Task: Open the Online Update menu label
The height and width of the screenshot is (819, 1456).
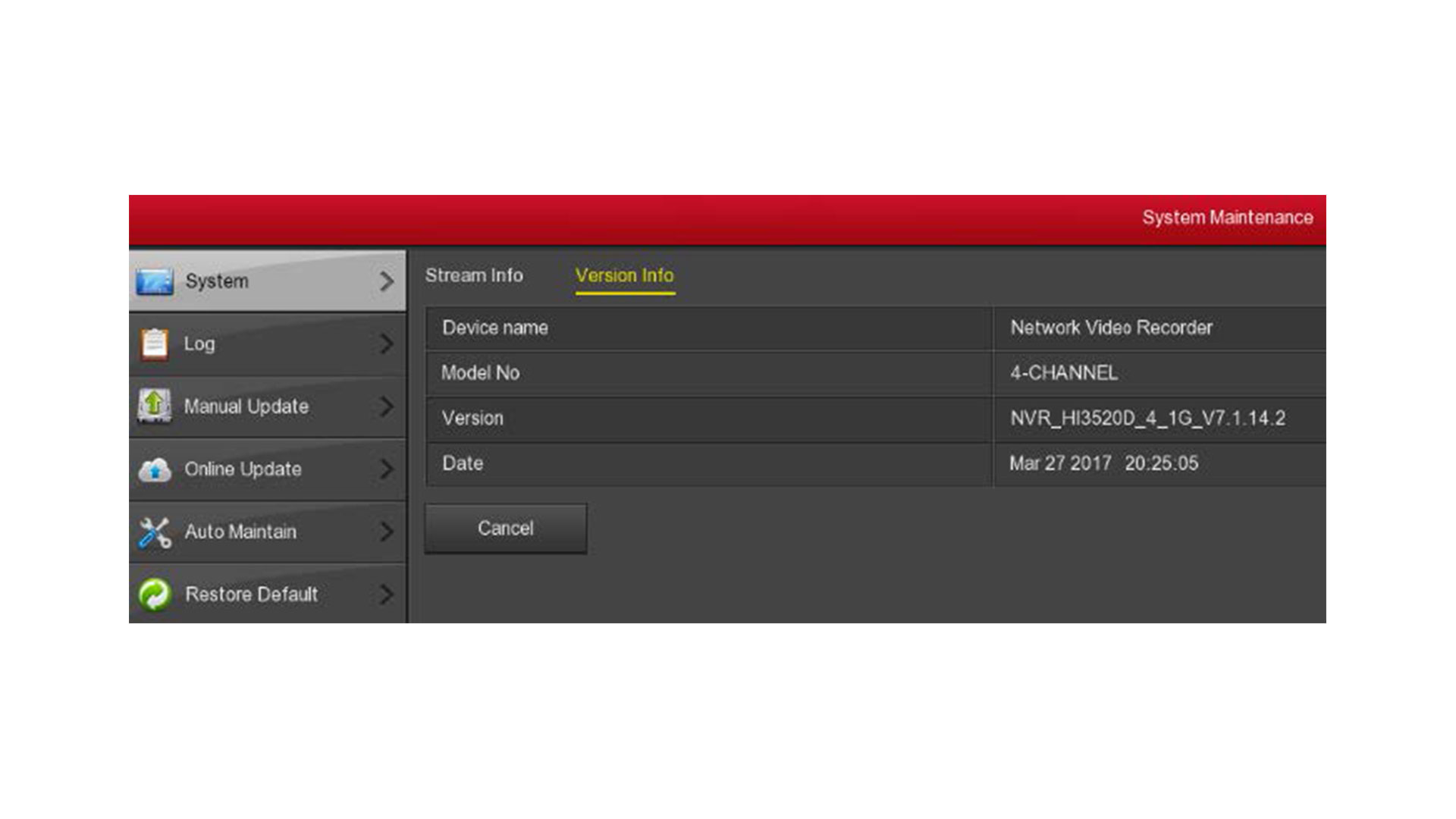Action: coord(243,469)
